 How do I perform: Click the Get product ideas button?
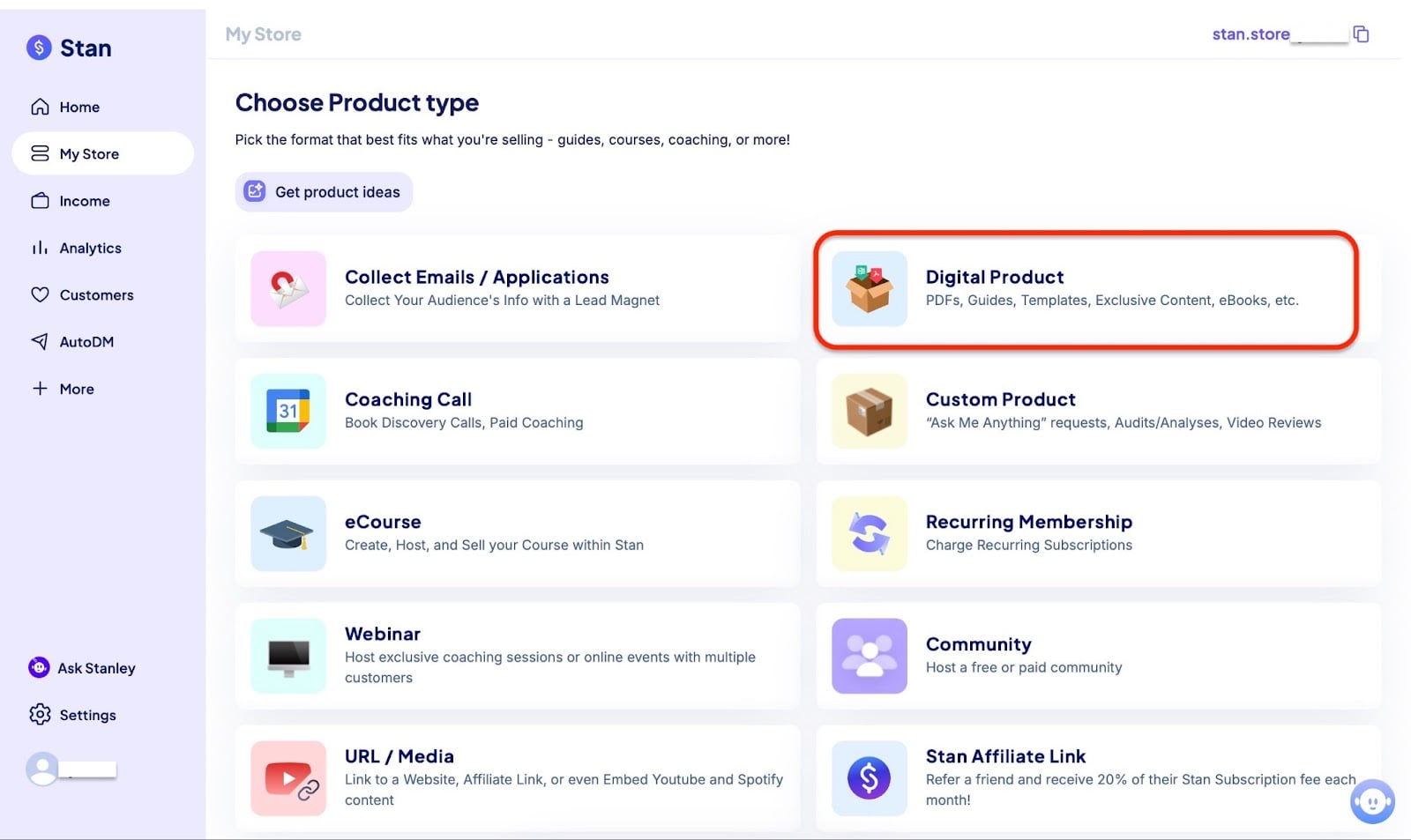coord(324,191)
